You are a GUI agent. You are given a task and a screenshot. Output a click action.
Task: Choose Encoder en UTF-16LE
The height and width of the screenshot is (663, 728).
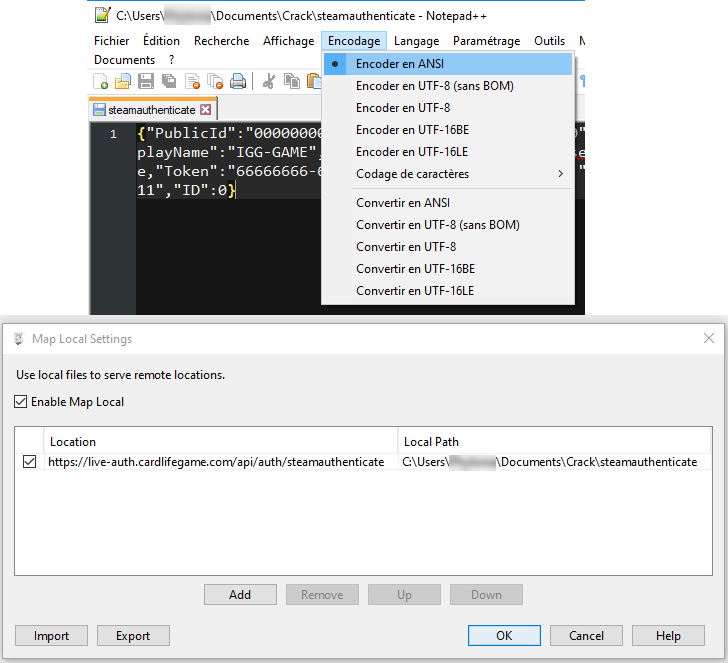[x=448, y=152]
